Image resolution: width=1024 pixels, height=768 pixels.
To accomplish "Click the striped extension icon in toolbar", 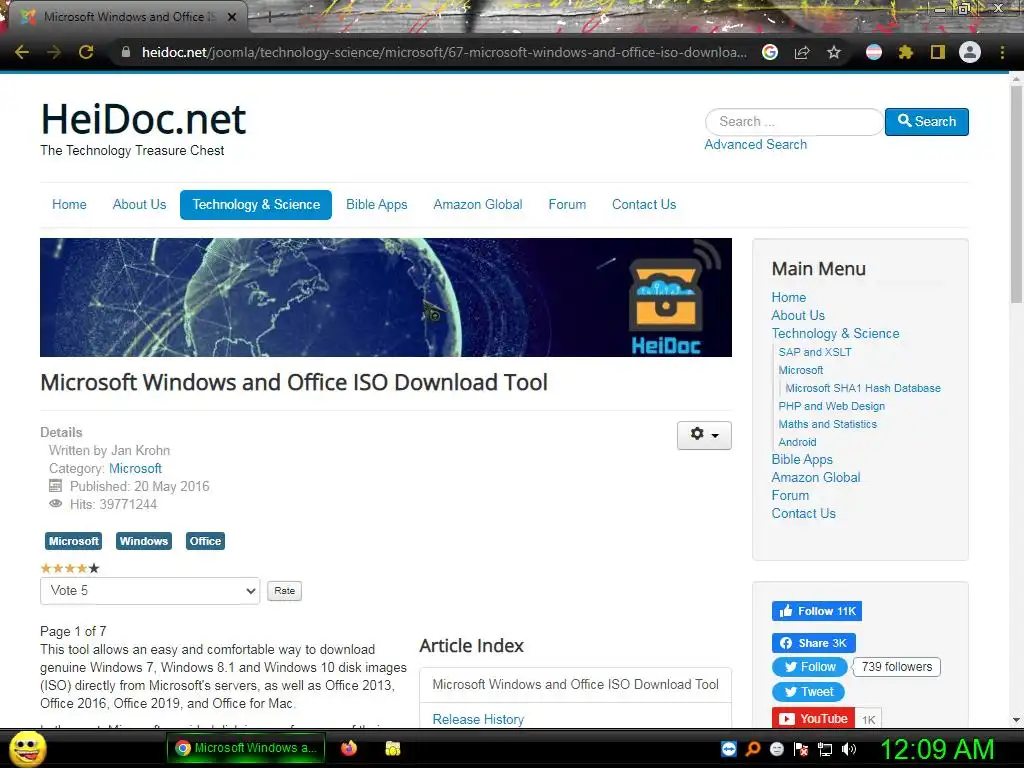I will [x=874, y=52].
